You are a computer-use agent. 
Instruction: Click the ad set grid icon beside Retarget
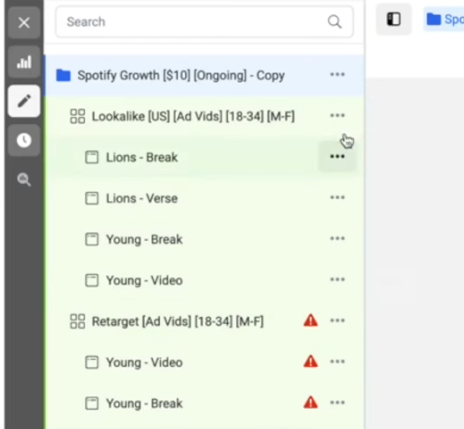coord(78,321)
